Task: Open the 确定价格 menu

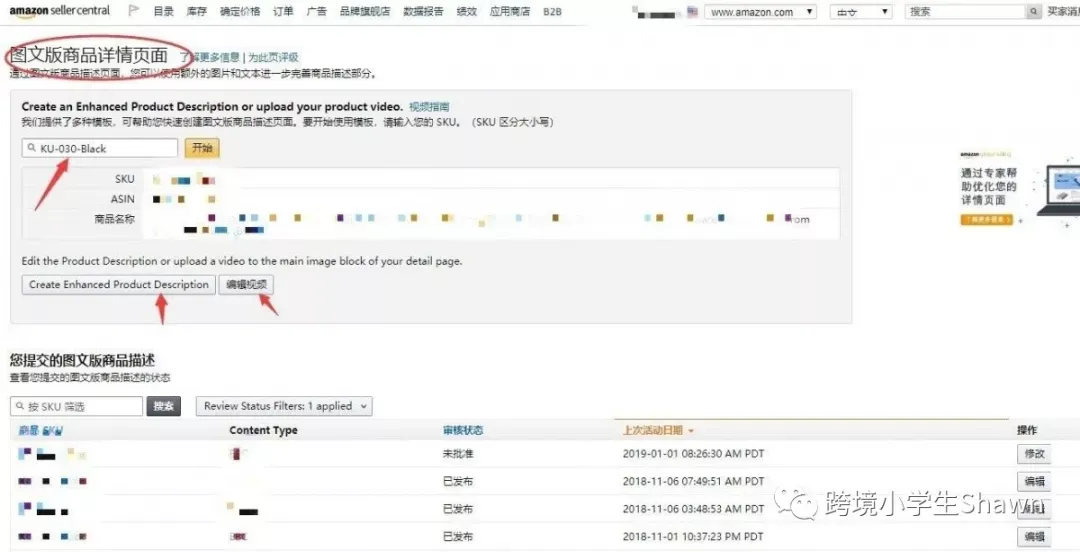Action: 240,12
